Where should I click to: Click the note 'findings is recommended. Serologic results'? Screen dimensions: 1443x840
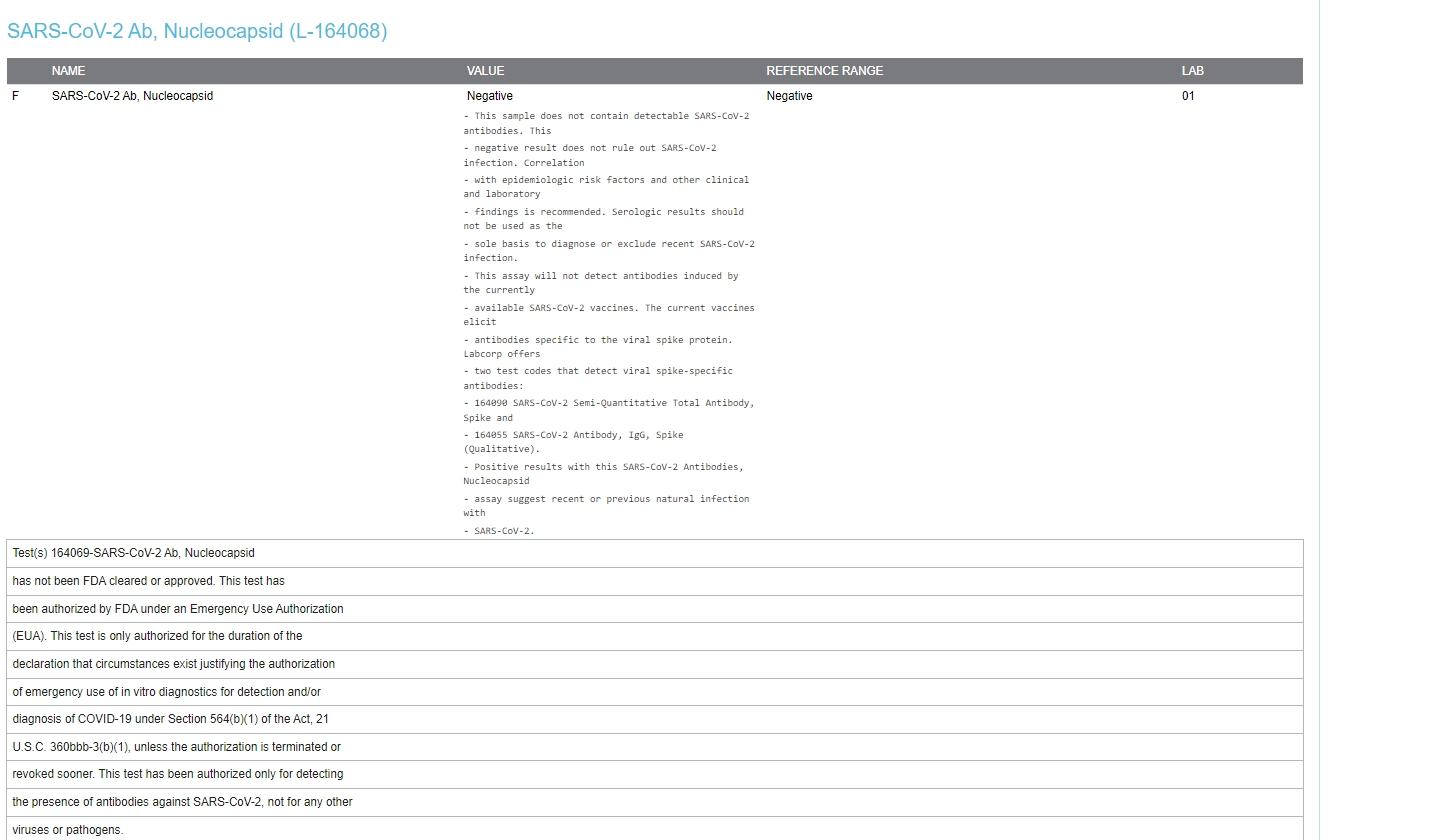point(604,219)
